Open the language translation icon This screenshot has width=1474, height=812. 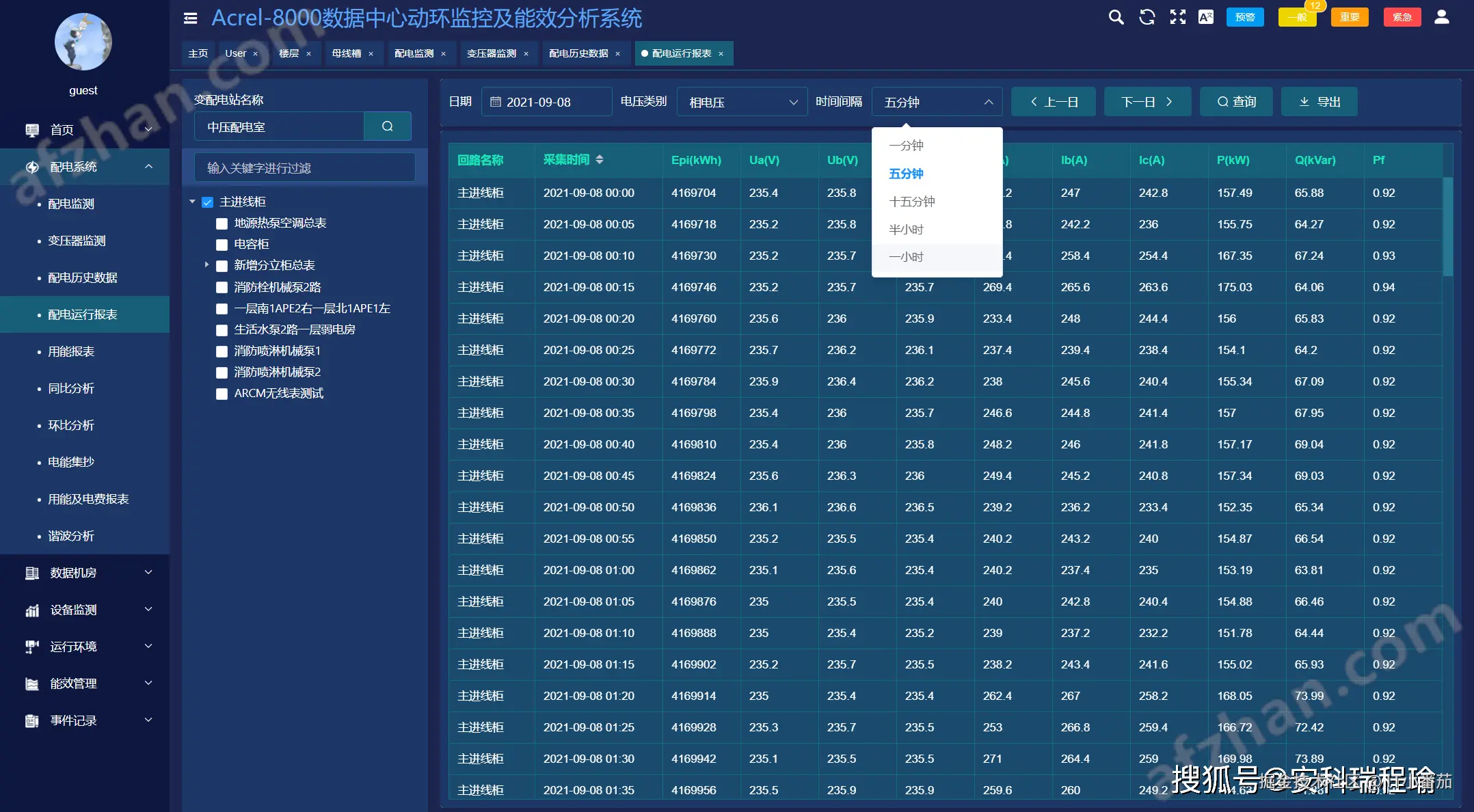click(x=1206, y=17)
